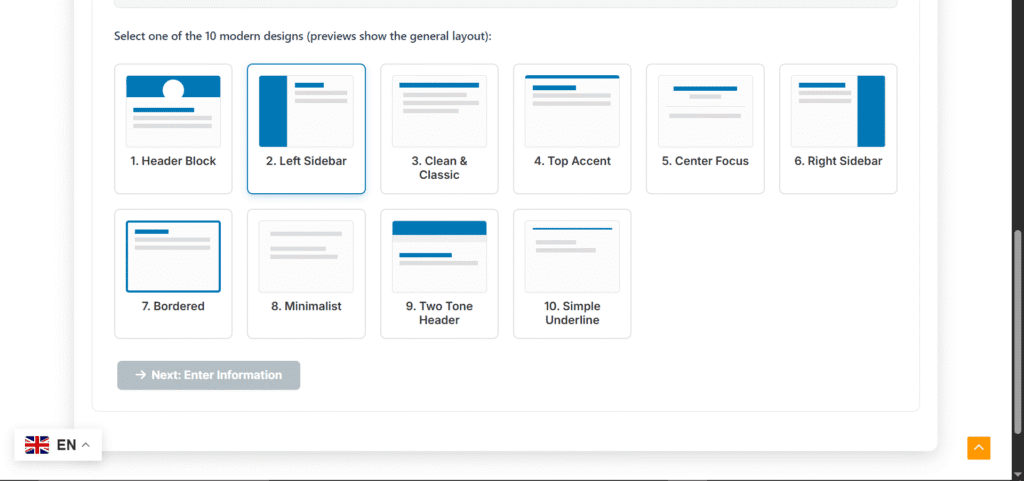Choose the Center Focus layout preview
The height and width of the screenshot is (481, 1024).
coord(705,111)
